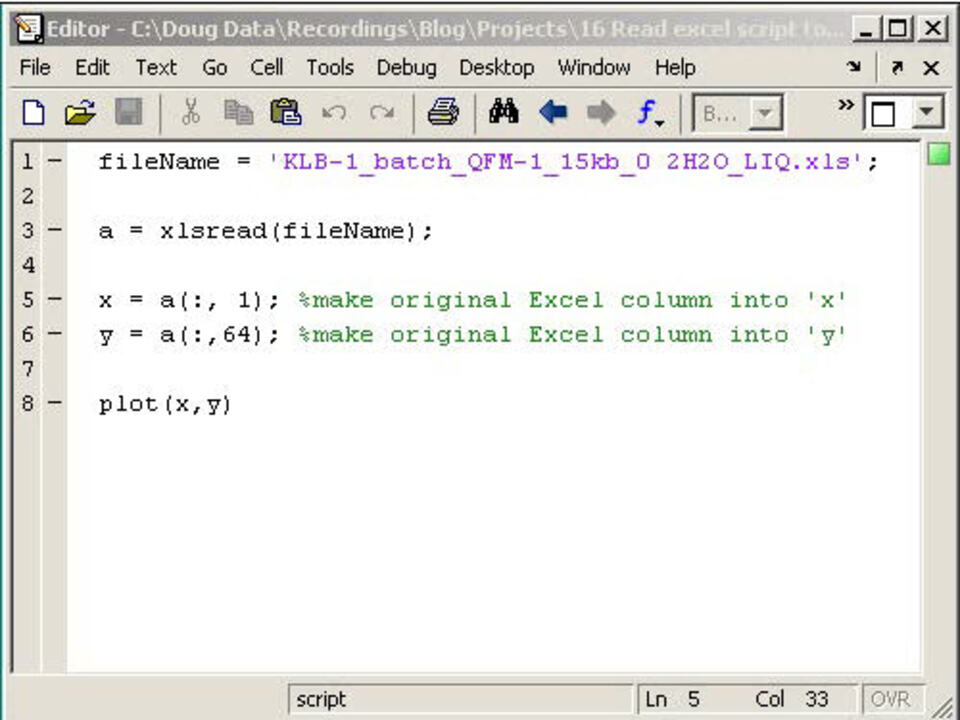Toggle breakpoint beside line 8 plot command
The width and height of the screenshot is (960, 720).
(x=53, y=404)
